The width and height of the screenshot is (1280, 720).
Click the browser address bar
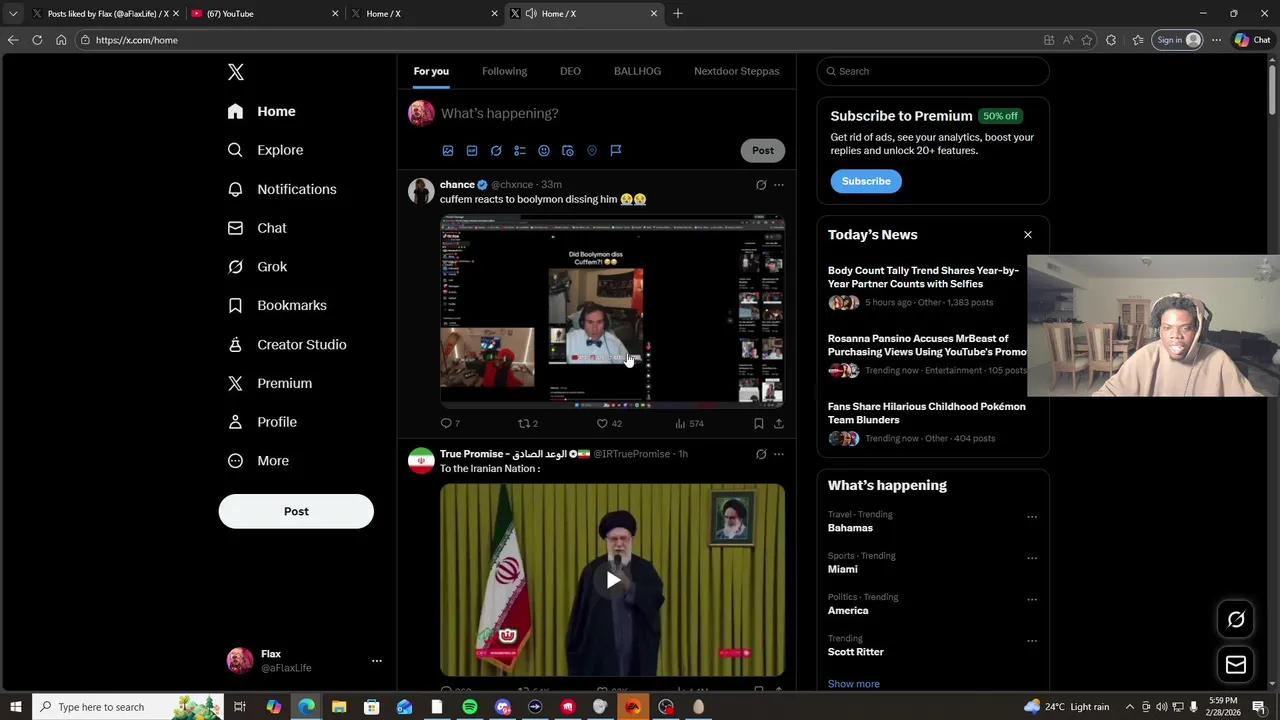(560, 40)
